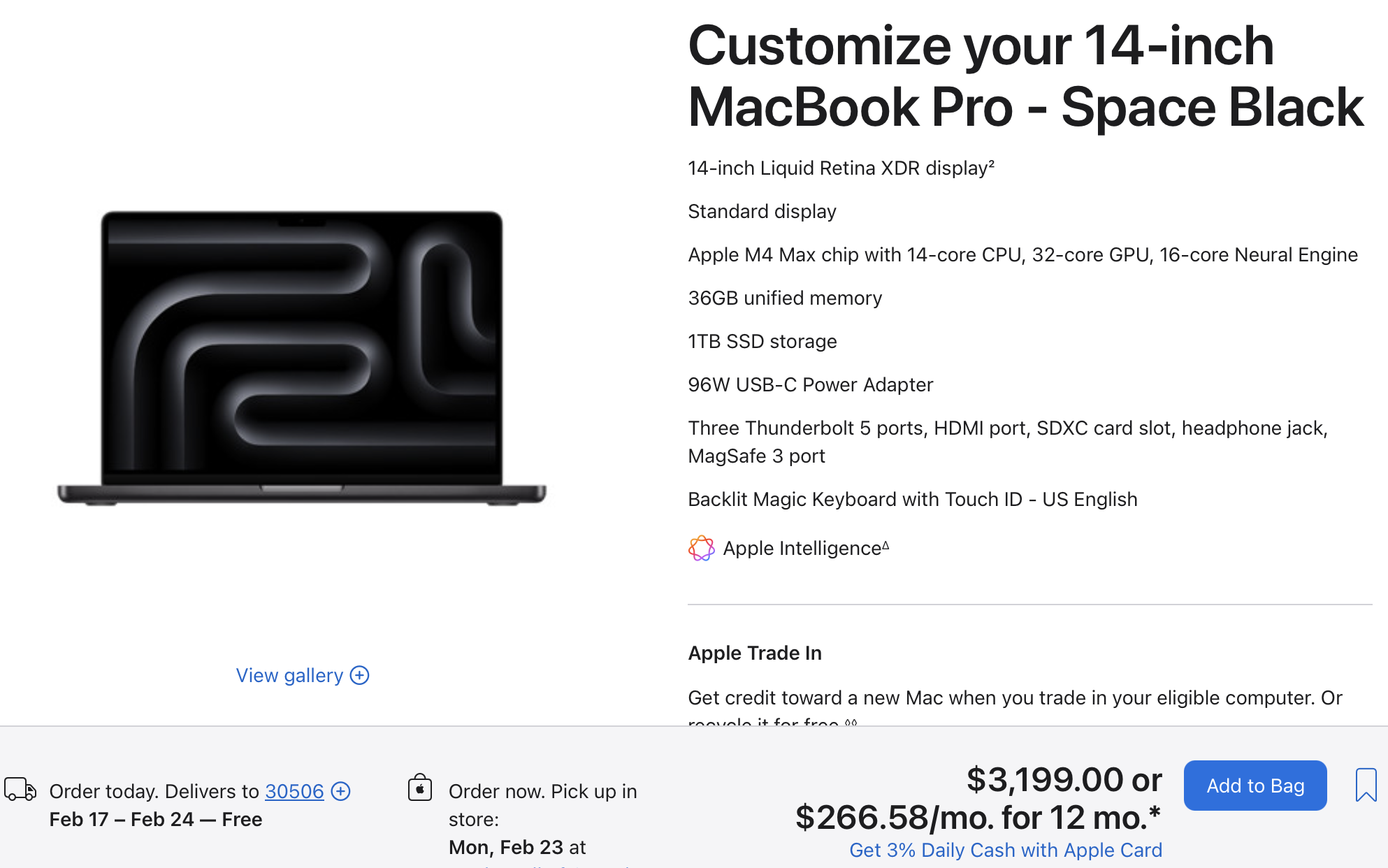The width and height of the screenshot is (1388, 868).
Task: Click the store pickup bag icon
Action: 420,788
